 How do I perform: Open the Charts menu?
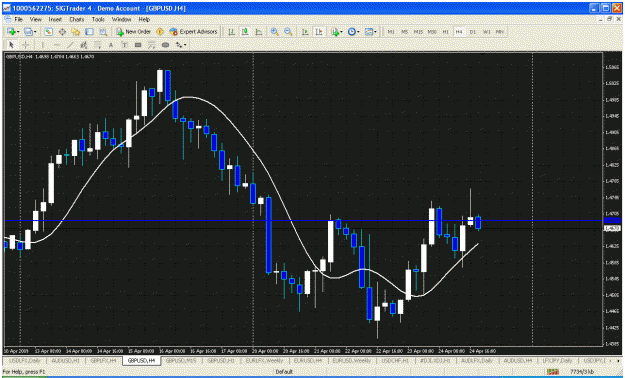click(77, 19)
